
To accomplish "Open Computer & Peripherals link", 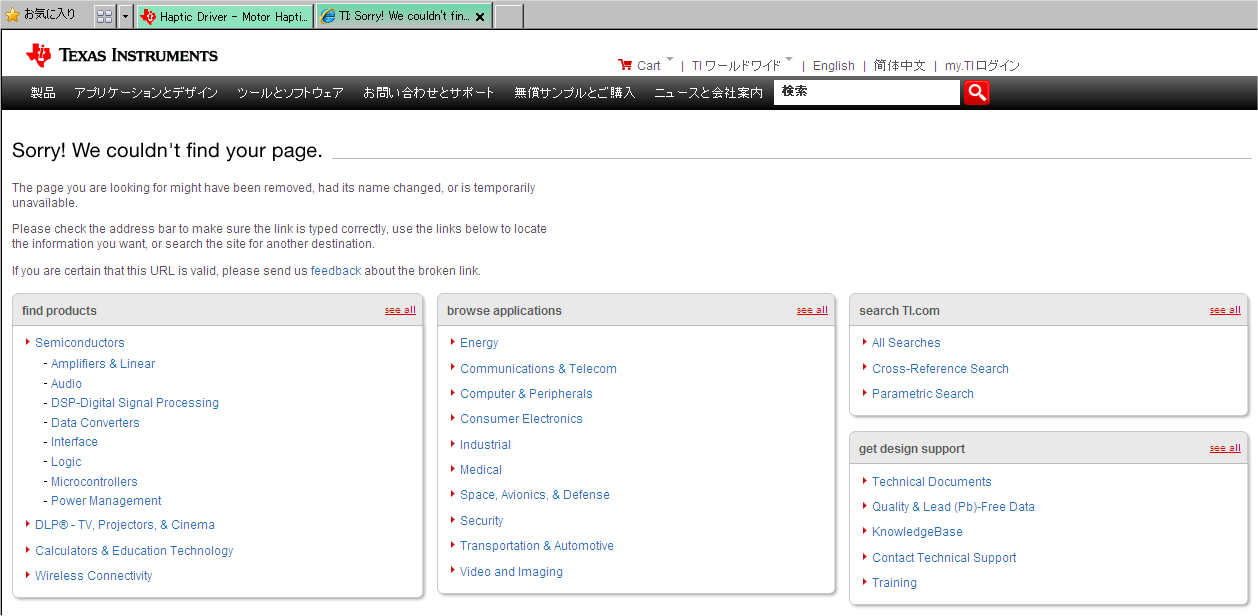I will 526,394.
